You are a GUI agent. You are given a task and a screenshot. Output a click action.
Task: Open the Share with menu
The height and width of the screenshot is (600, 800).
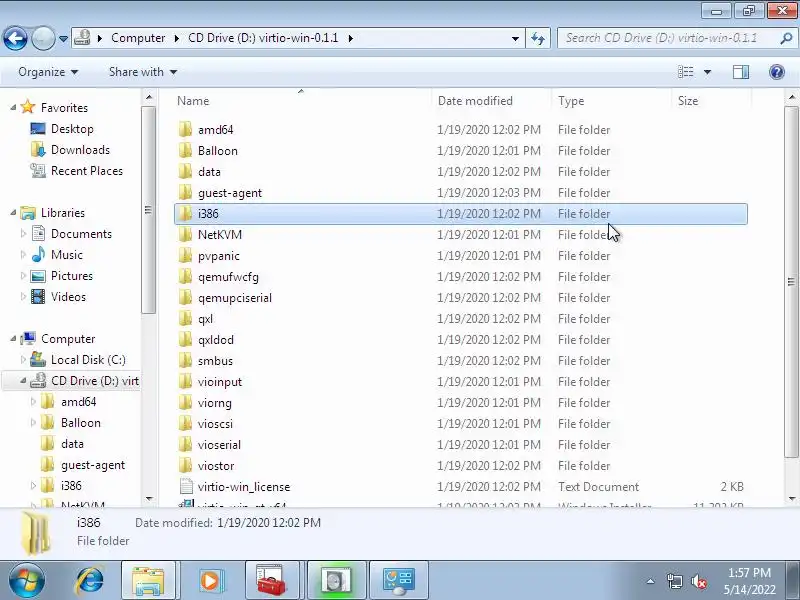143,72
